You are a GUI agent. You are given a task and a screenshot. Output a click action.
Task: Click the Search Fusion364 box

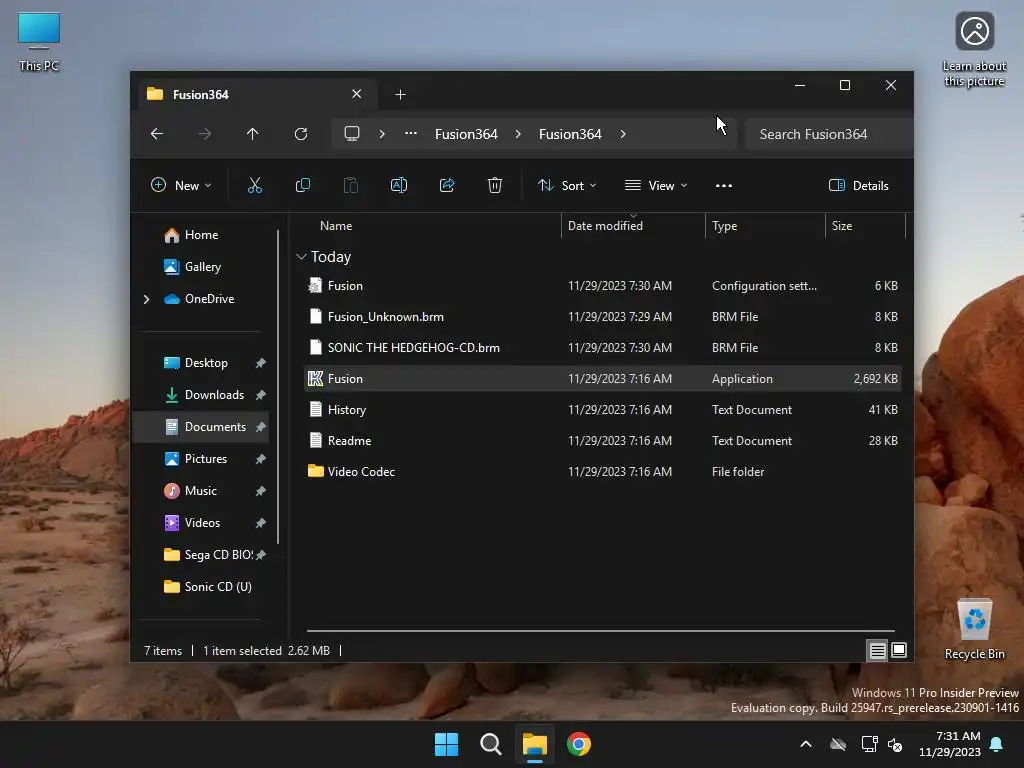[829, 134]
